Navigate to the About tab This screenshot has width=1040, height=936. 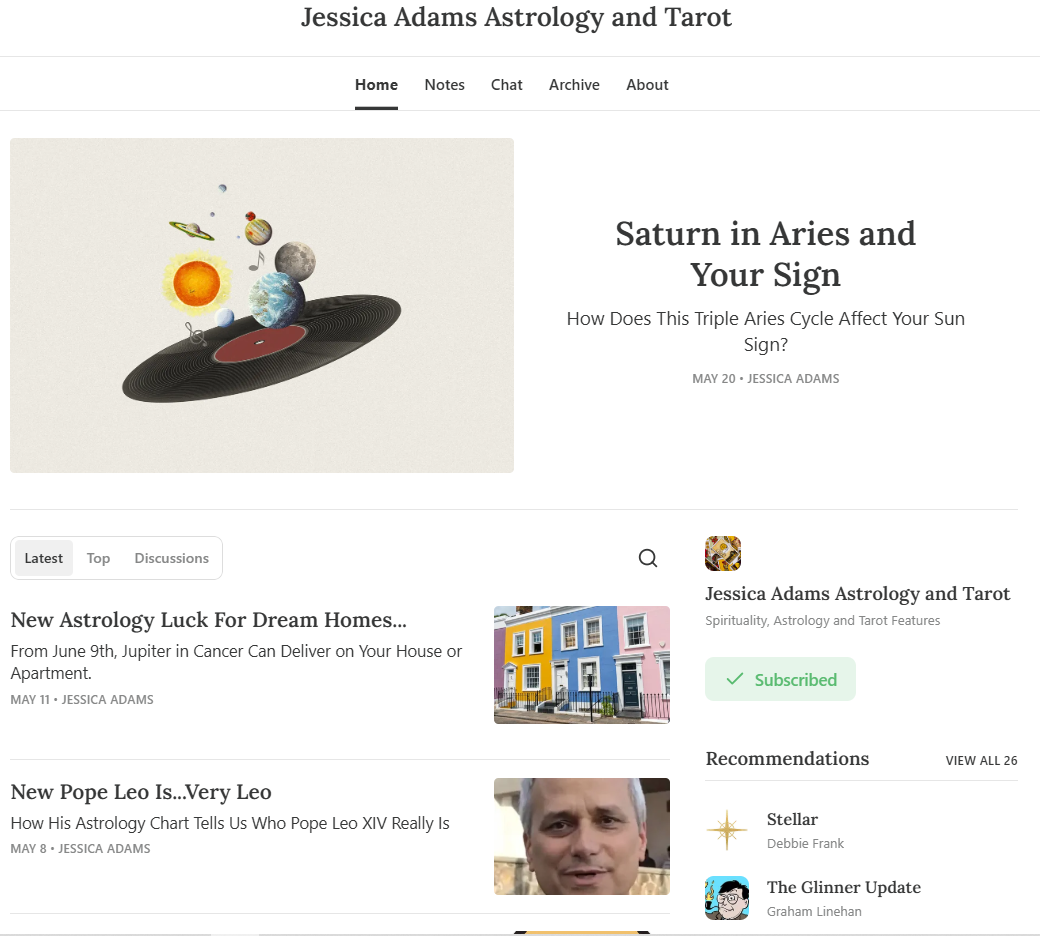coord(647,85)
